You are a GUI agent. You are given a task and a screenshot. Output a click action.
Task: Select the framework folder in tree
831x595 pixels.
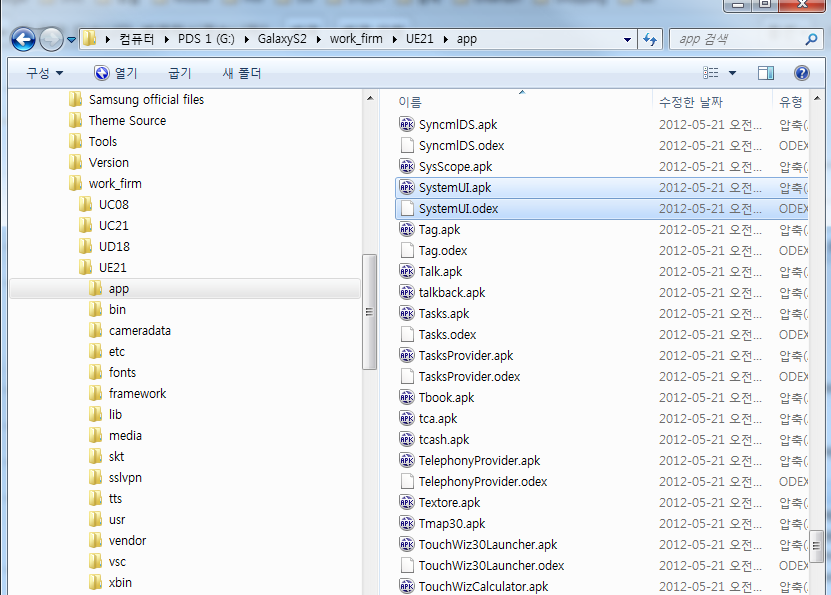pyautogui.click(x=137, y=393)
